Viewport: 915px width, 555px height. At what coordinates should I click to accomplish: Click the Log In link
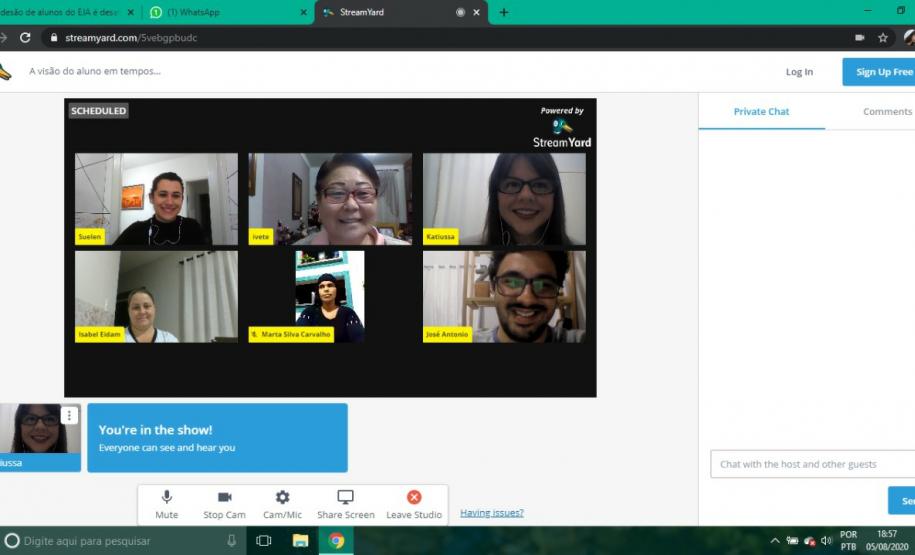799,72
